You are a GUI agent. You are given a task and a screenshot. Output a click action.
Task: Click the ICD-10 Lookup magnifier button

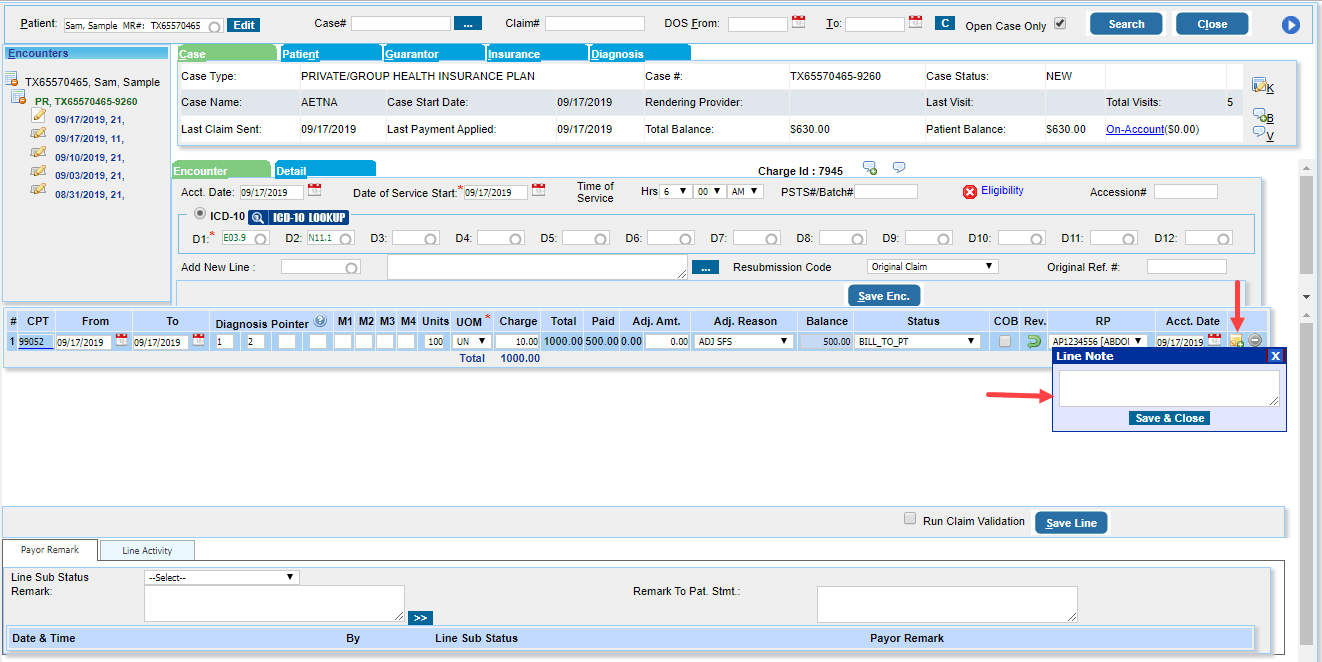pyautogui.click(x=298, y=217)
